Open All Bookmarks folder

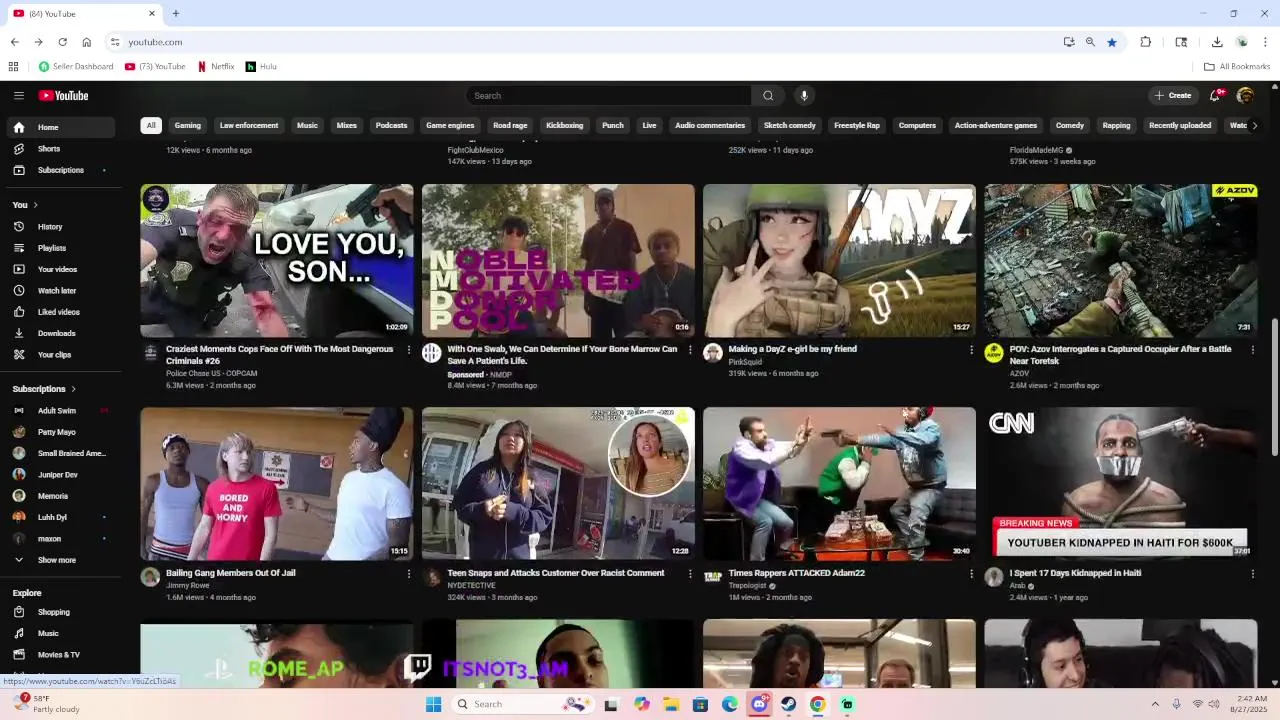(1237, 66)
